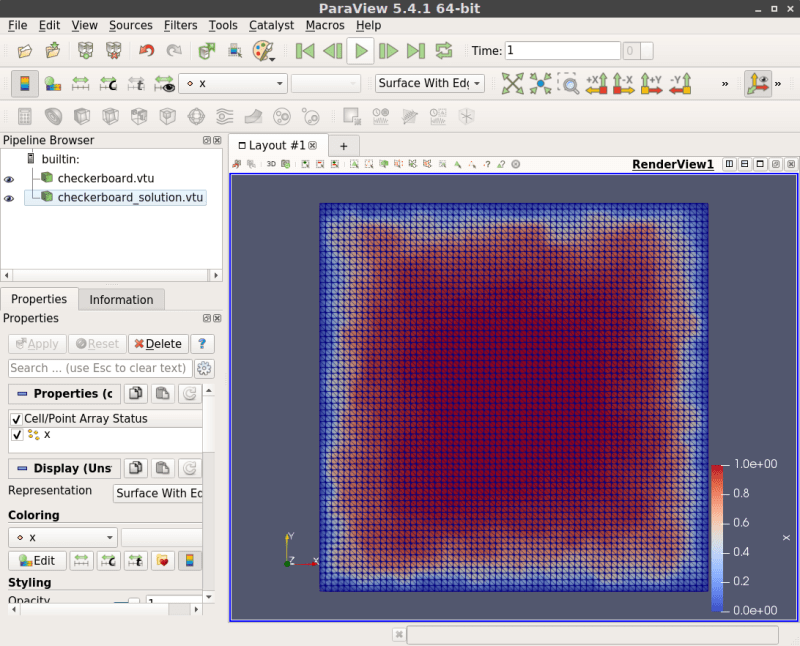
Task: Toggle the Cell/Point Array Status checkbox
Action: [x=16, y=419]
